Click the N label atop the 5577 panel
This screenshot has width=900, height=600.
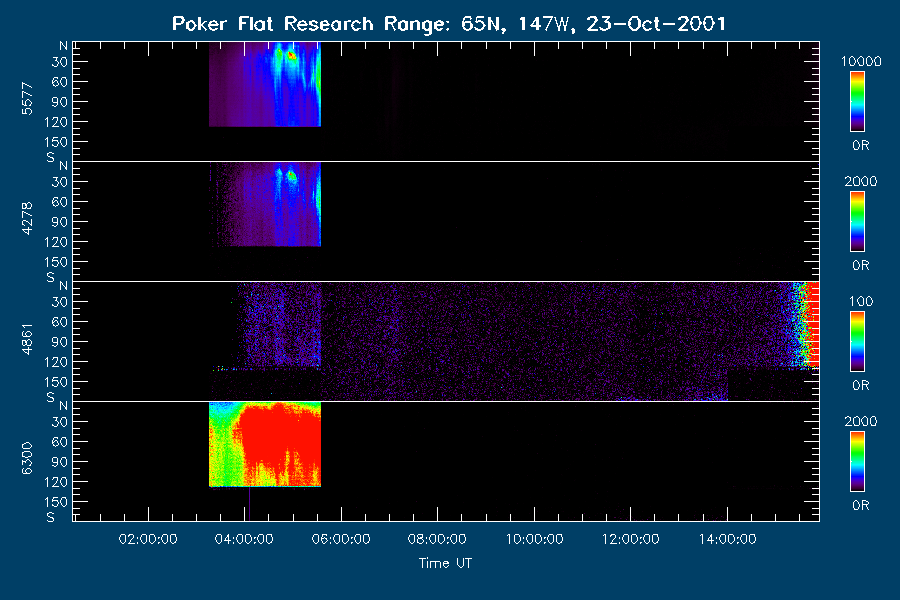tap(63, 46)
